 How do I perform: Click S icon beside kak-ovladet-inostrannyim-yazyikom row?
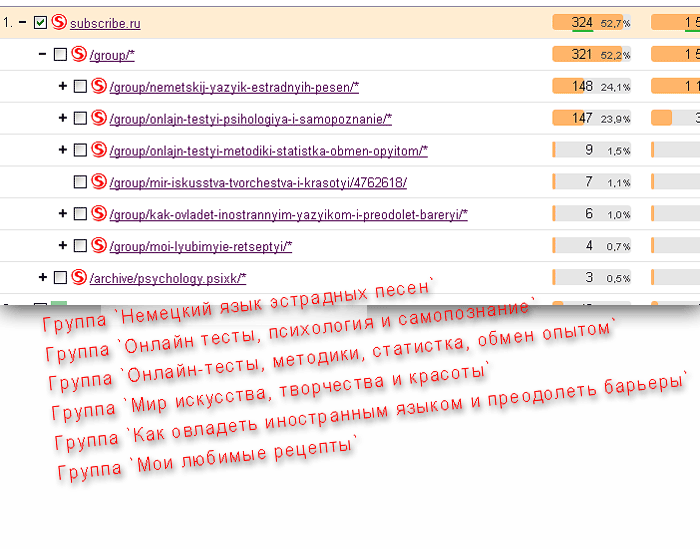99,213
